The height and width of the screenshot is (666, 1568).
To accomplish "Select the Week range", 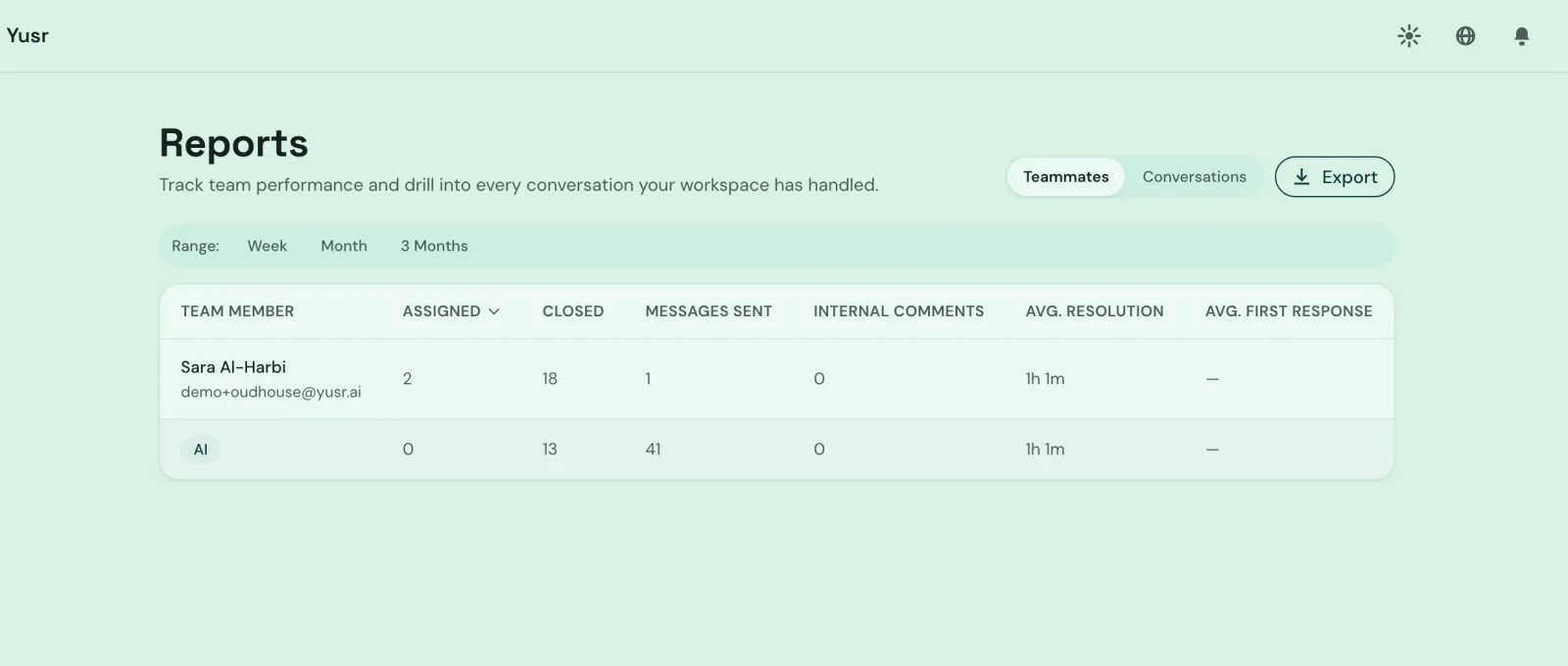I will [x=267, y=246].
